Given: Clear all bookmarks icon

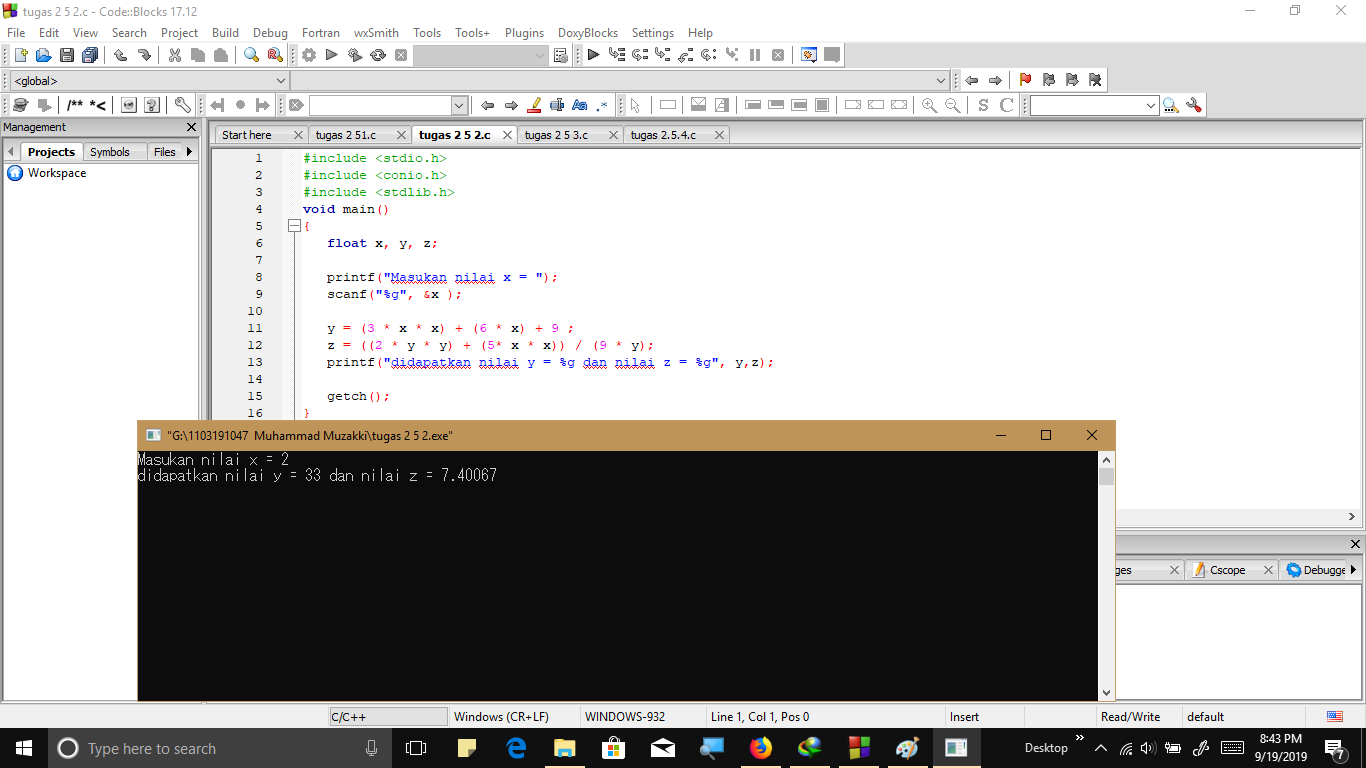Looking at the screenshot, I should tap(1095, 80).
